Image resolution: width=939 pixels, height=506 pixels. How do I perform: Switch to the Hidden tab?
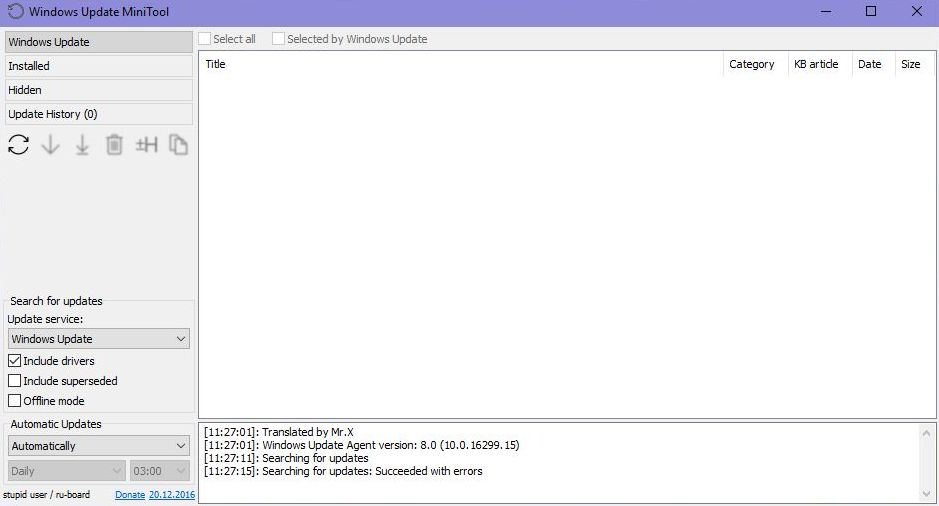[99, 90]
